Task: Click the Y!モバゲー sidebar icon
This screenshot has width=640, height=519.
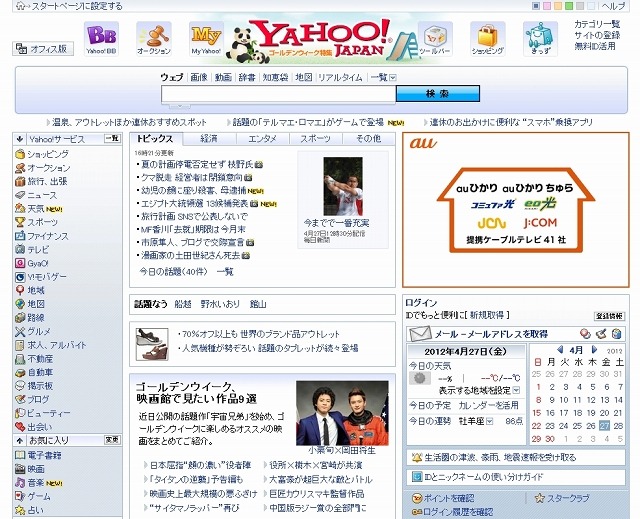Action: [20, 277]
